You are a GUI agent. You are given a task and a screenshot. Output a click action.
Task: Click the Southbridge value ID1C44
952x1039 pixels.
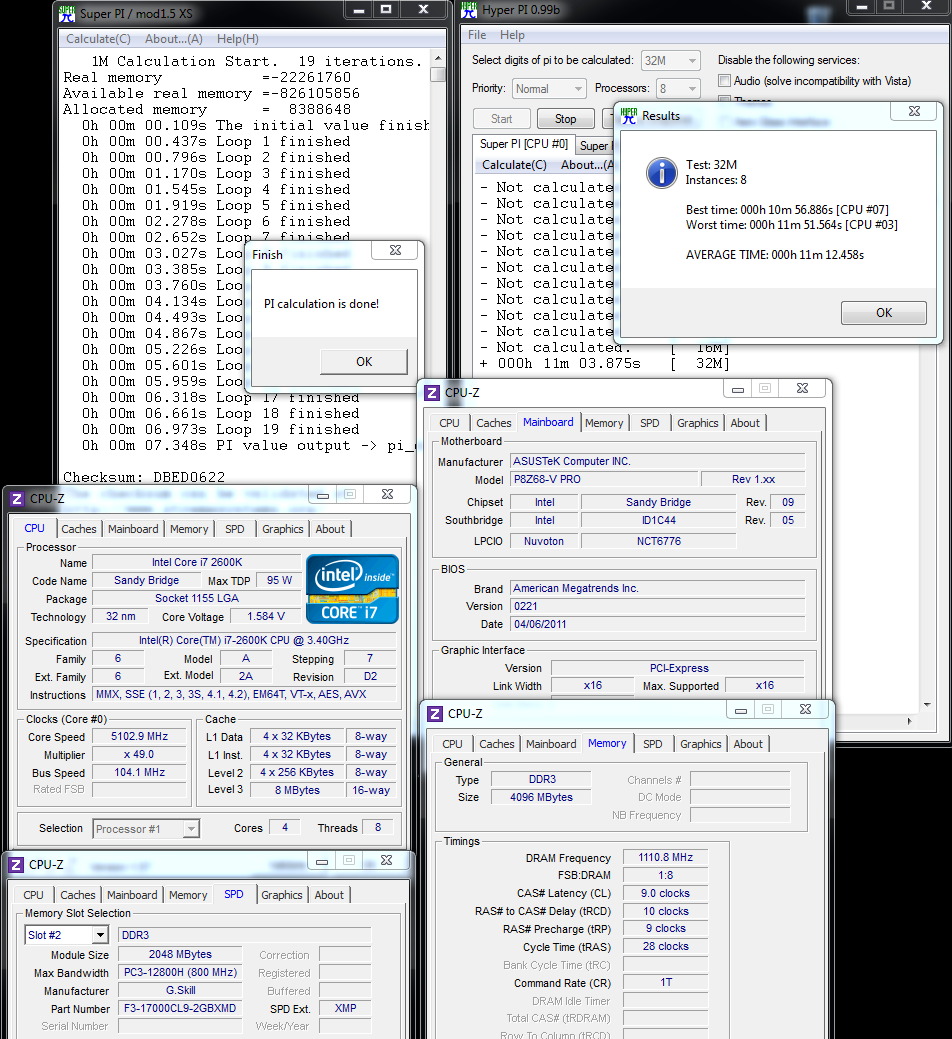point(658,520)
